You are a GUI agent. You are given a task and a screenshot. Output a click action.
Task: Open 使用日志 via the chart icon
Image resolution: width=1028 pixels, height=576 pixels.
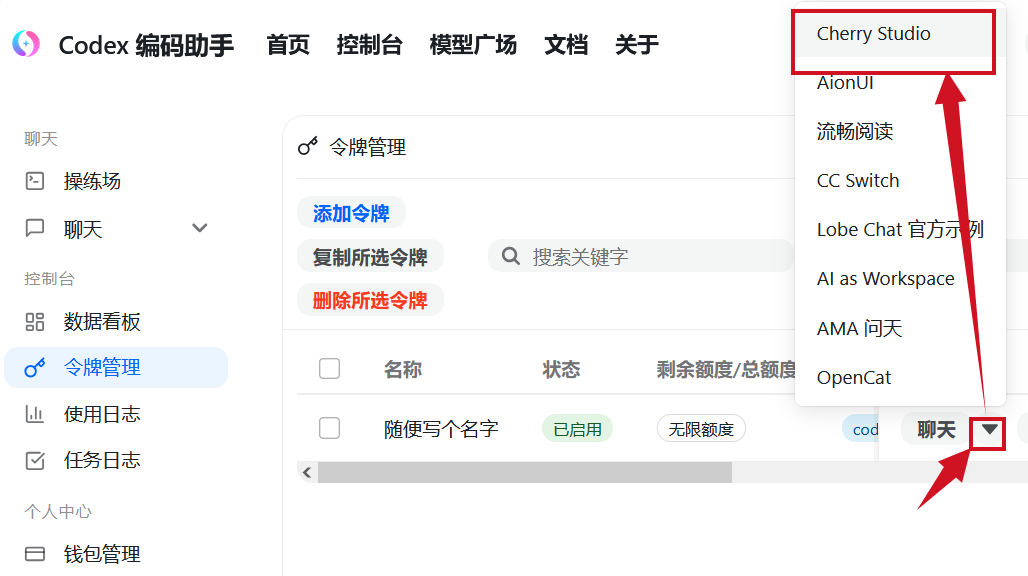coord(36,413)
